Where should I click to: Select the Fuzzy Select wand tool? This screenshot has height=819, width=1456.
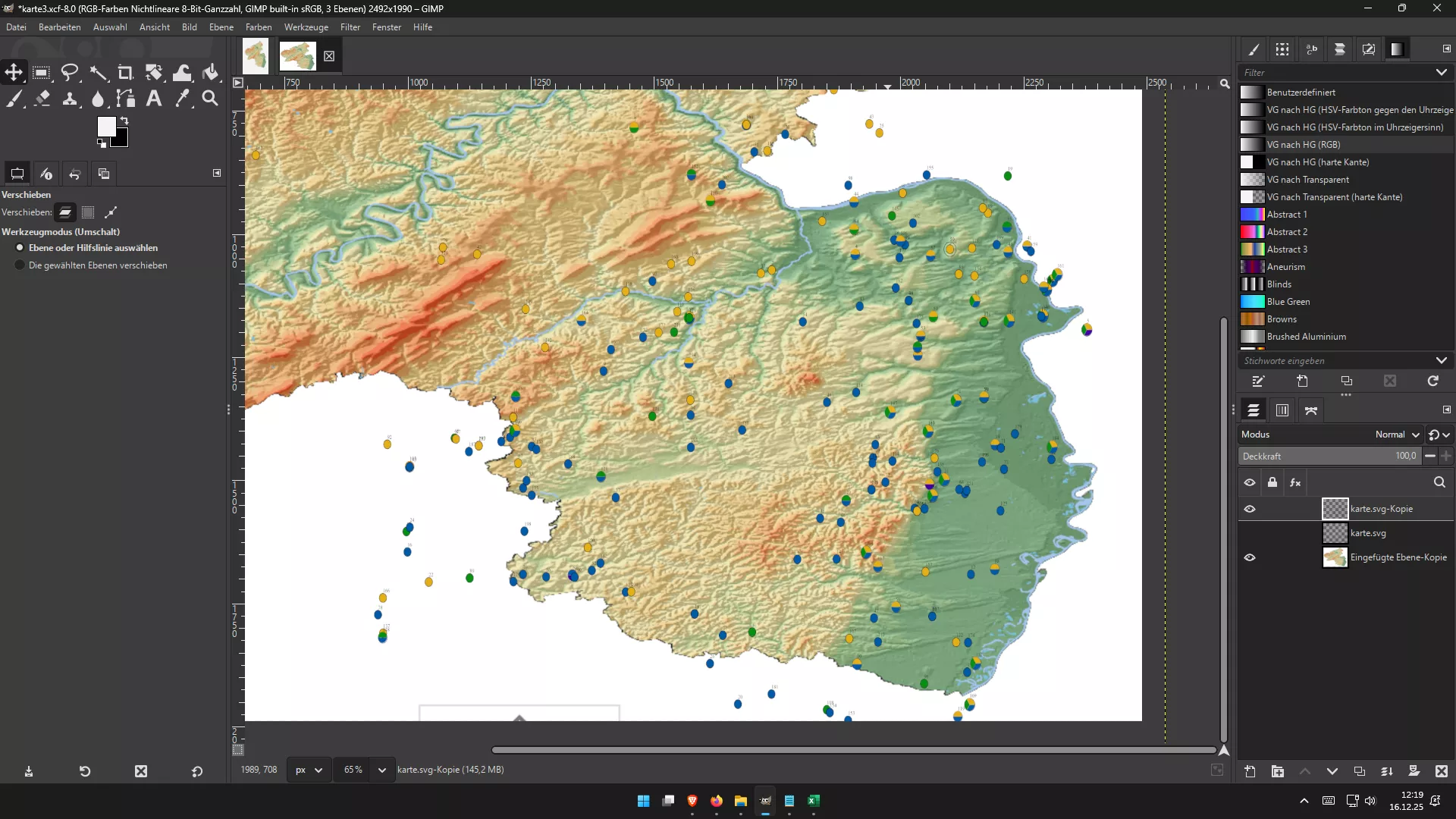tap(98, 73)
